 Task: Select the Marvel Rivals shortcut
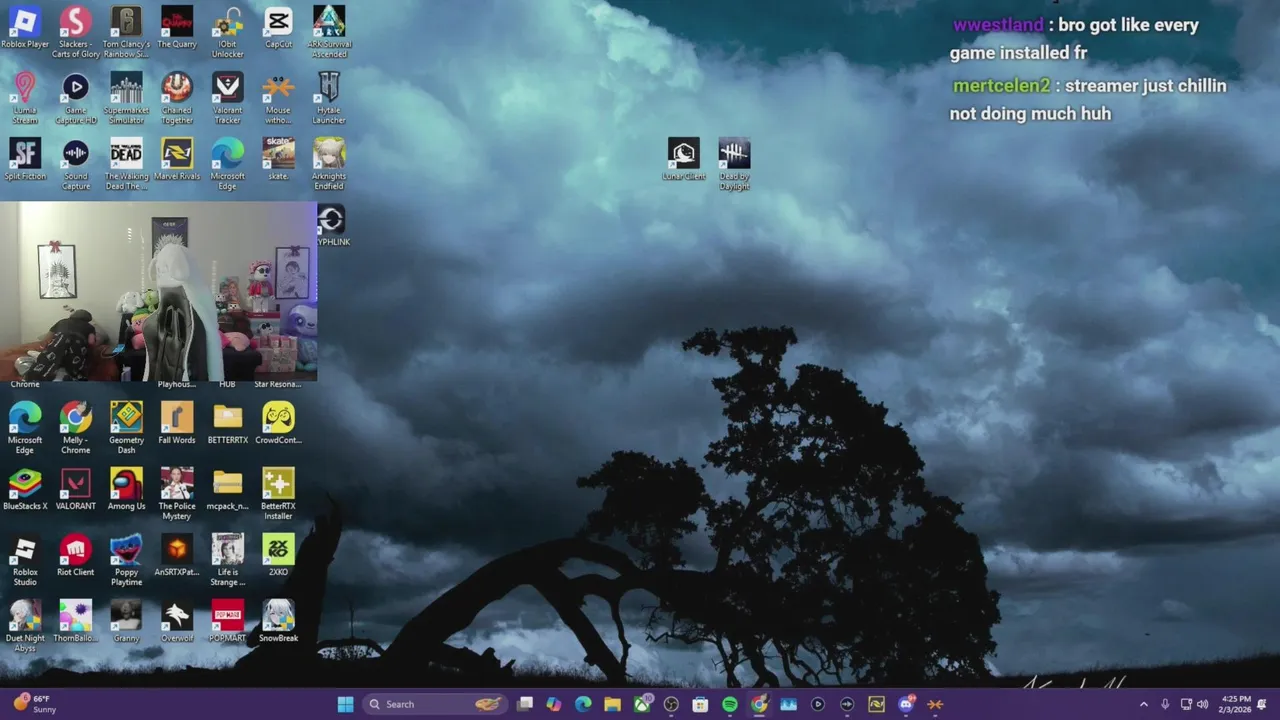(177, 160)
